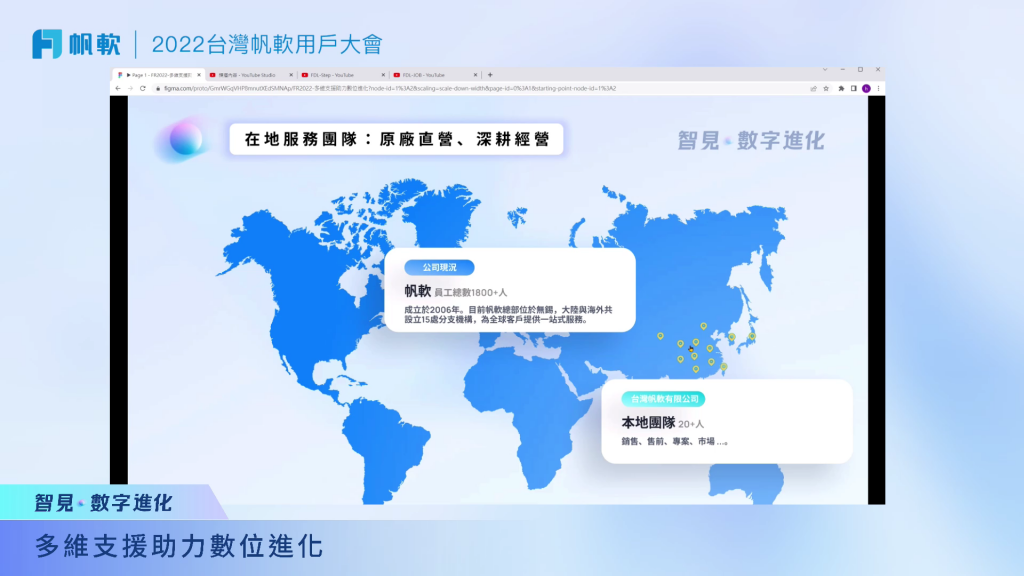
Task: Click the 多維支援助力數位進化 caption
Action: (179, 546)
